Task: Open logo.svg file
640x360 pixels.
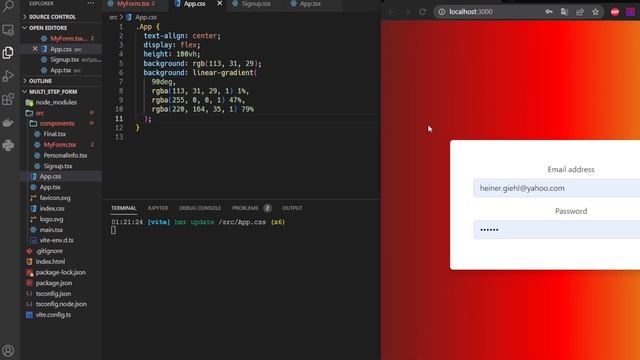Action: click(x=51, y=219)
